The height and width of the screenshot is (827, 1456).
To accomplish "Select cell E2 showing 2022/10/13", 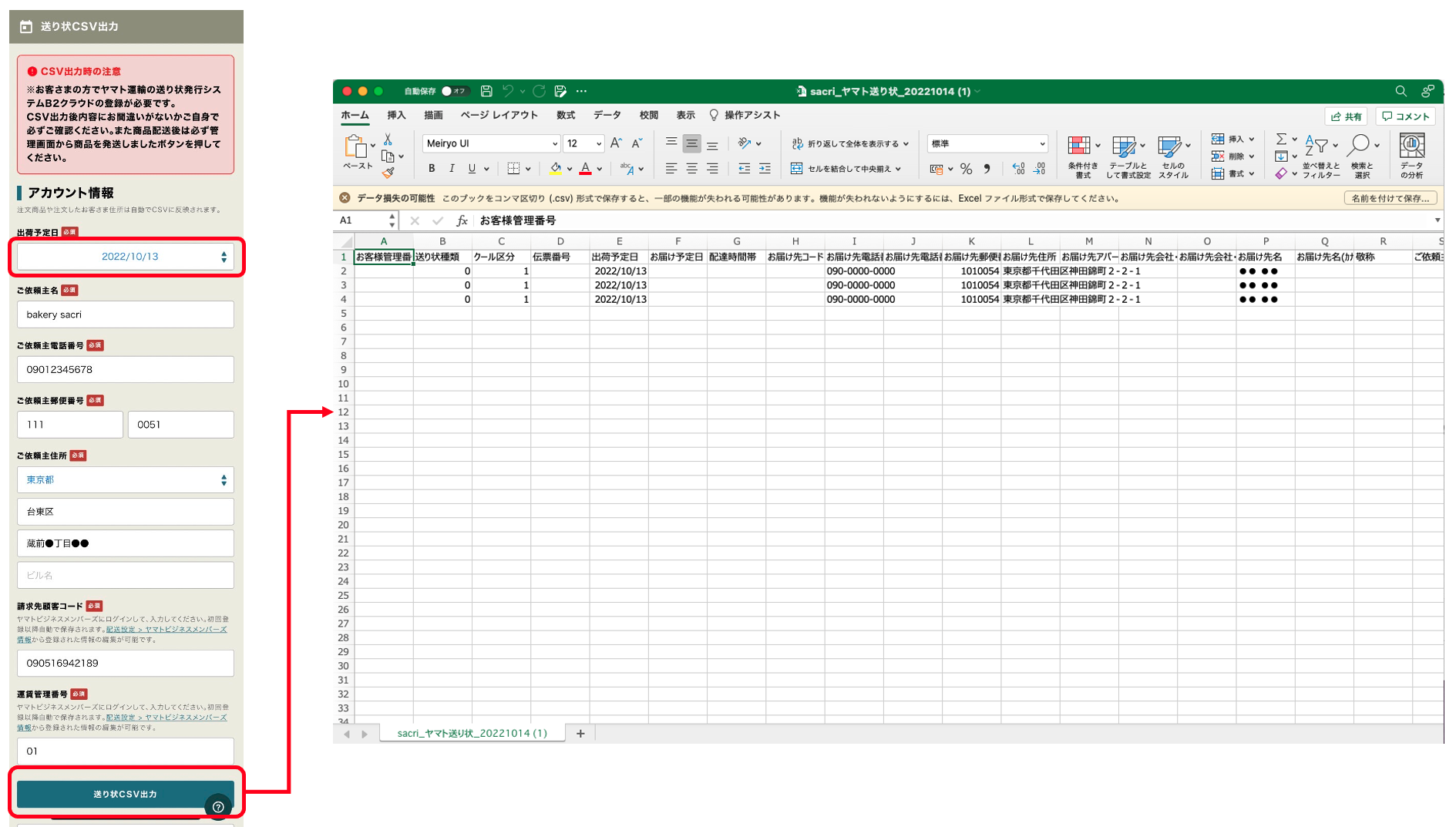I will click(x=619, y=271).
